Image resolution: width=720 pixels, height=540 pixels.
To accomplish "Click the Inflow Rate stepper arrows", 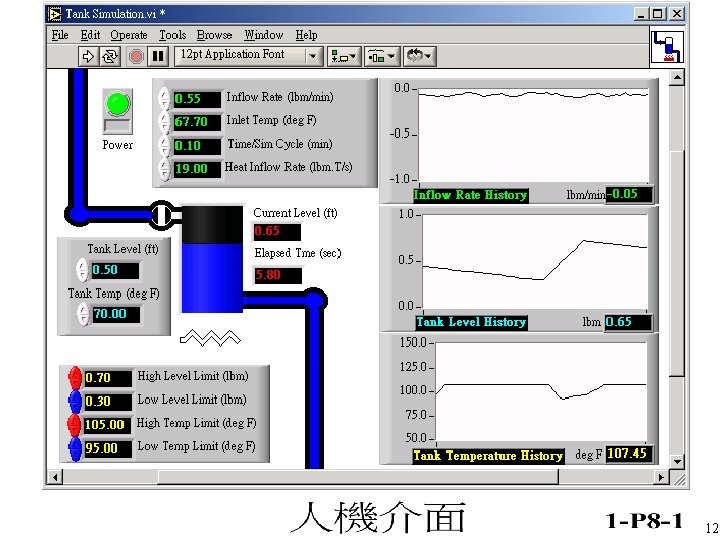I will tap(164, 99).
